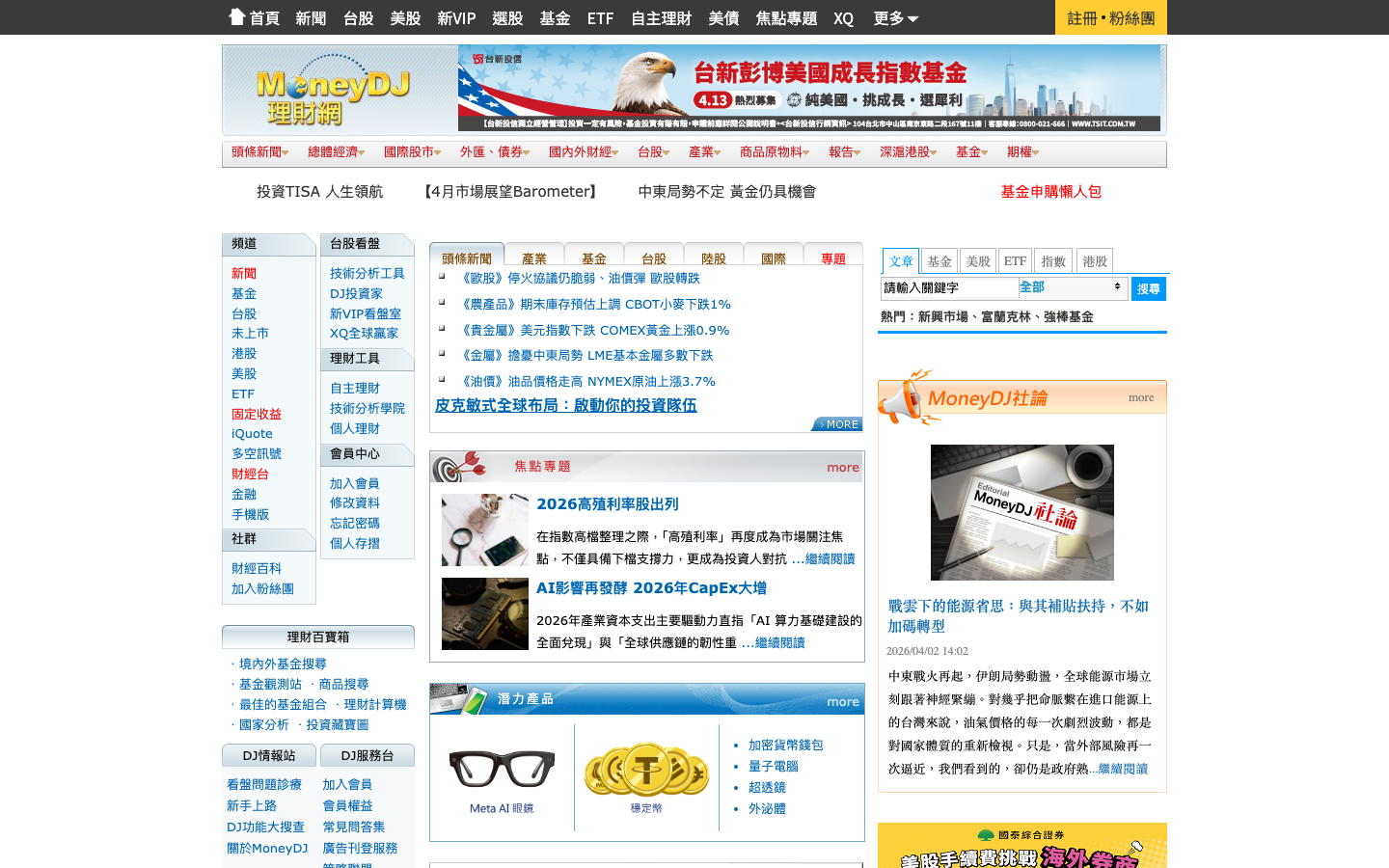
Task: Click the 註冊 • 粉絲團 button
Action: (1111, 17)
